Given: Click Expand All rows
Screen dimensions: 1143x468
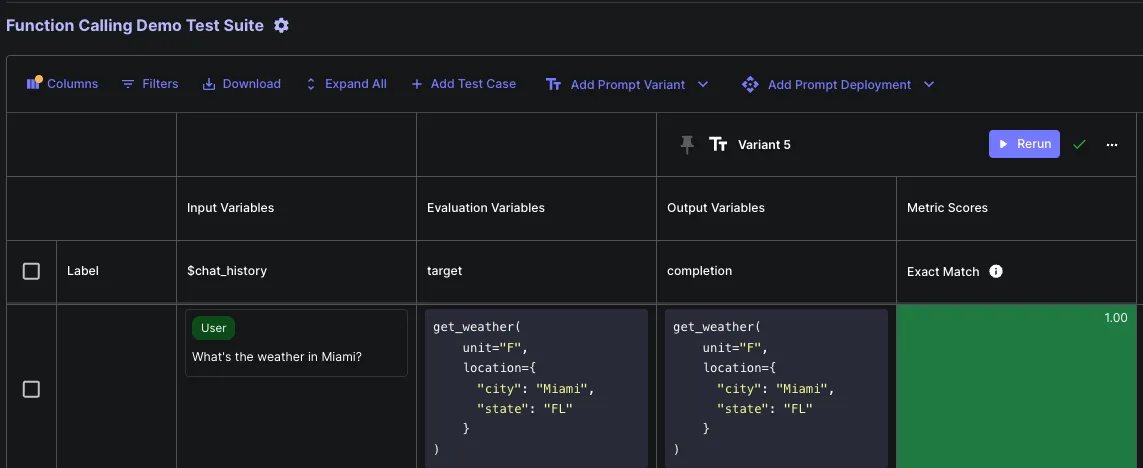Looking at the screenshot, I should pyautogui.click(x=346, y=84).
